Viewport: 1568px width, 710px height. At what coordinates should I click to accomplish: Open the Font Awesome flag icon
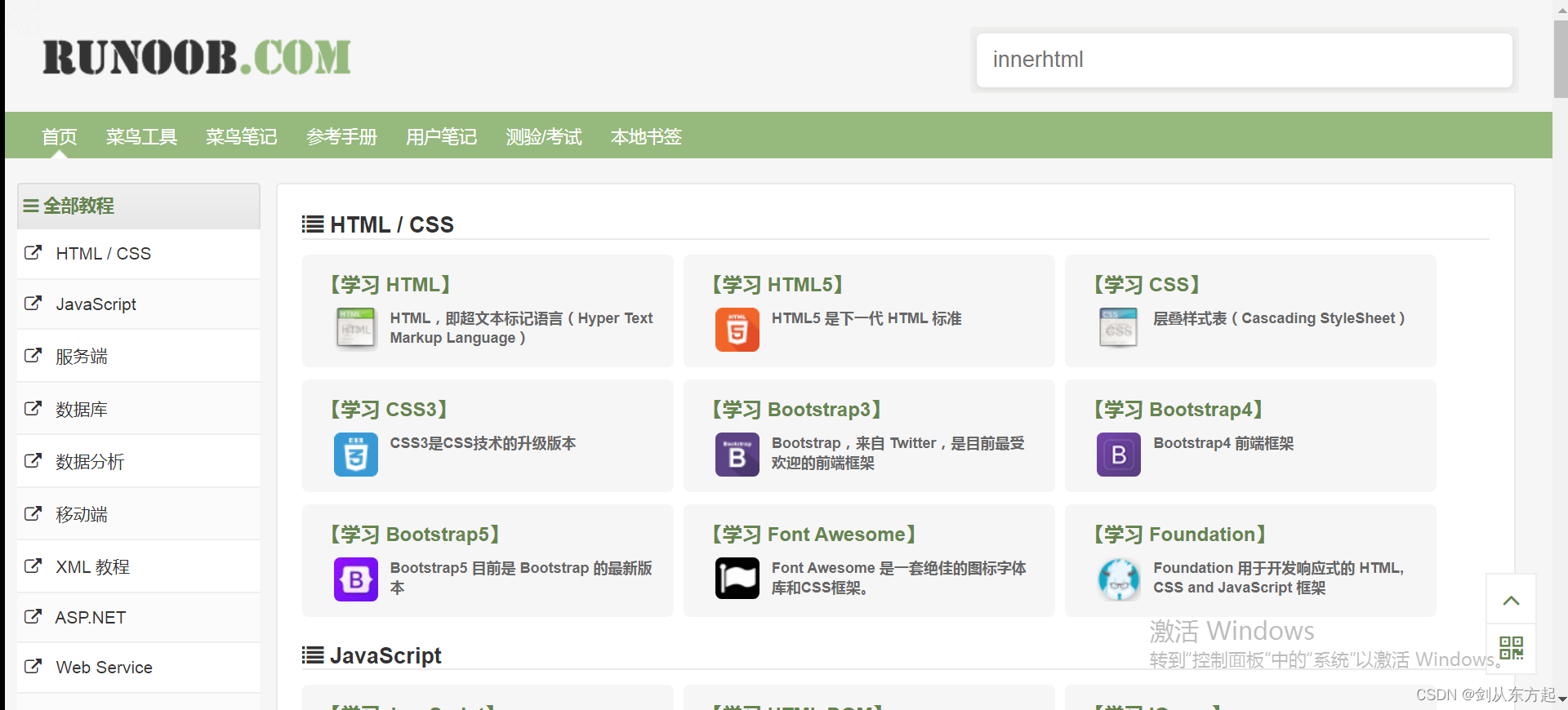pos(737,579)
